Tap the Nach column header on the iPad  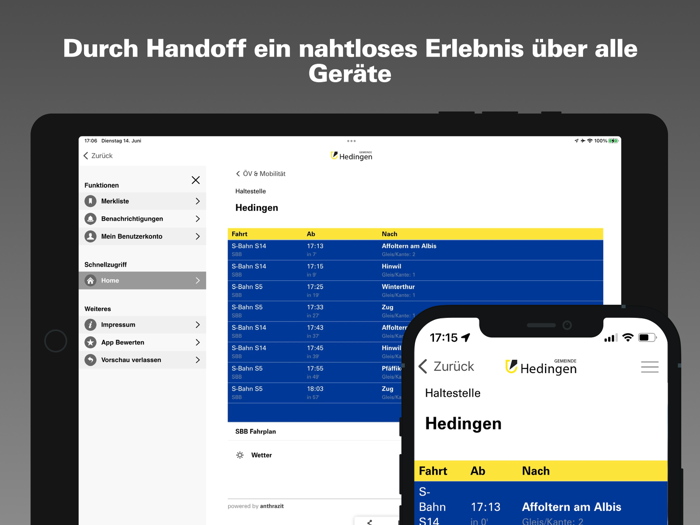[389, 234]
